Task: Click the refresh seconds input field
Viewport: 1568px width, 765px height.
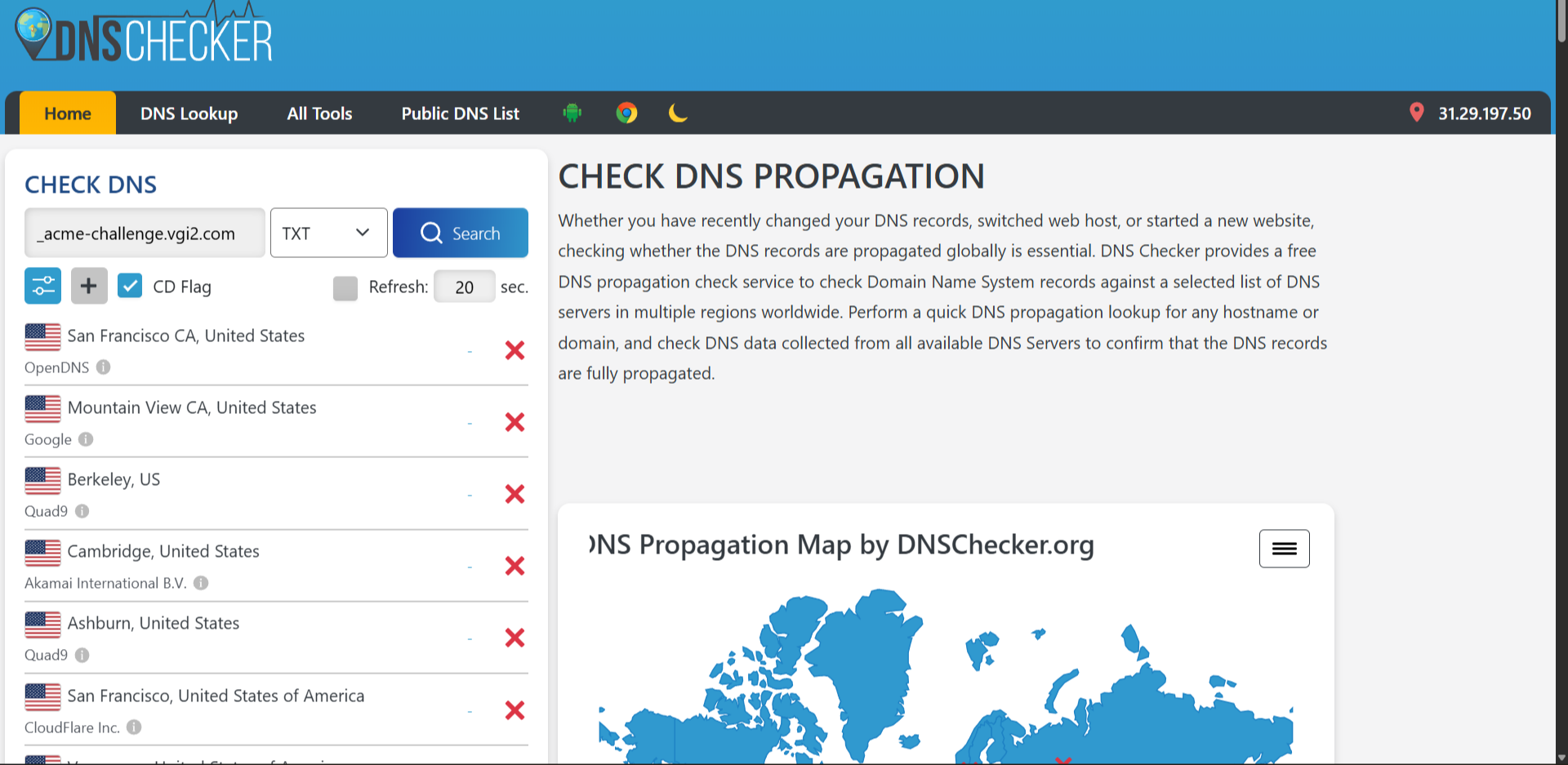Action: coord(464,287)
